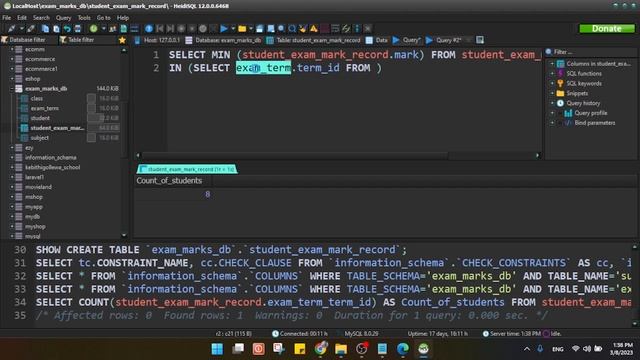Click the filter magnifier icon in helpers panel

point(549,52)
